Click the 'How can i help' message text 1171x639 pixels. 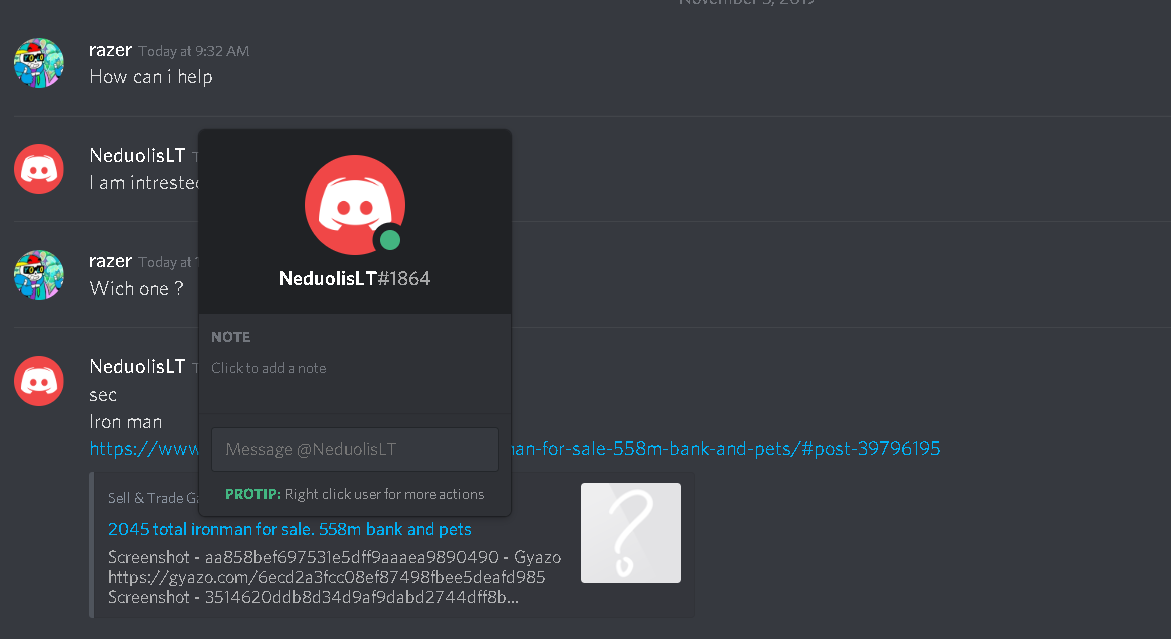tap(151, 77)
